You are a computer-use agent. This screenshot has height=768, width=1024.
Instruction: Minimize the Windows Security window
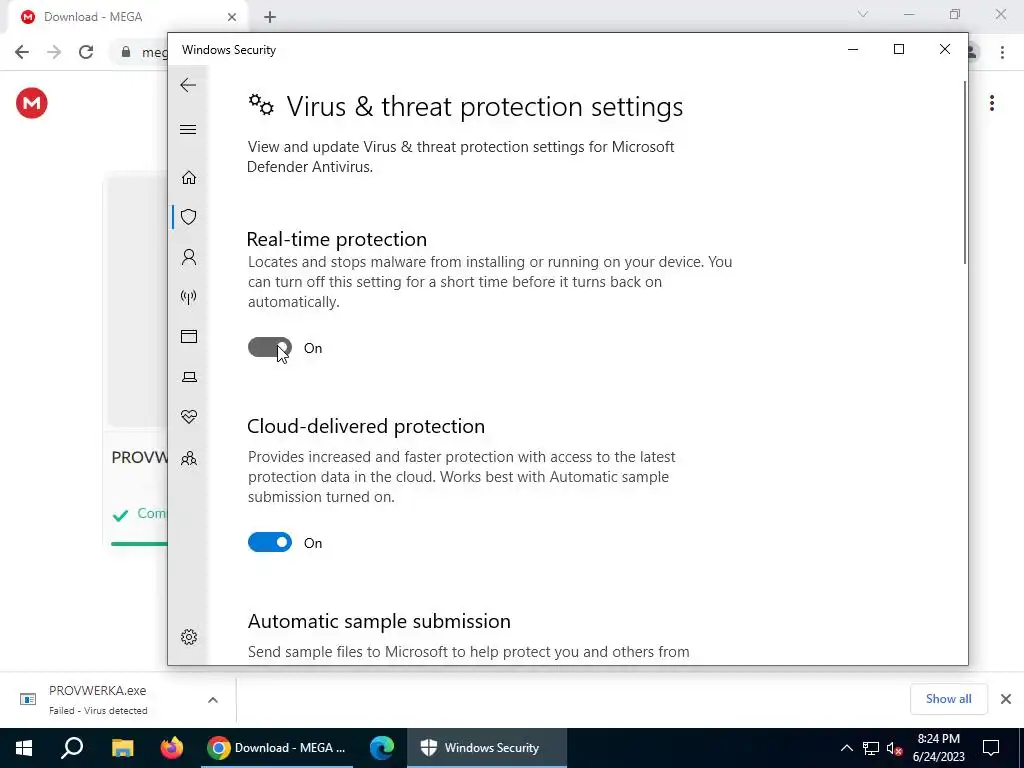point(853,49)
